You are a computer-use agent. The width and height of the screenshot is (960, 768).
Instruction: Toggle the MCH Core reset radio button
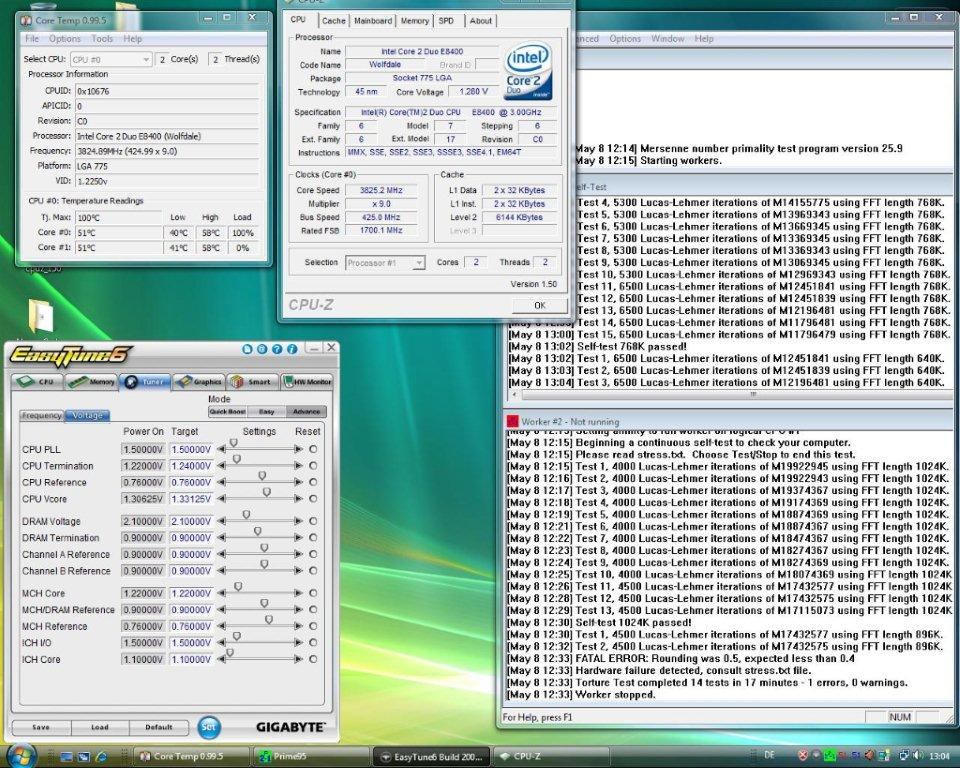[x=313, y=593]
